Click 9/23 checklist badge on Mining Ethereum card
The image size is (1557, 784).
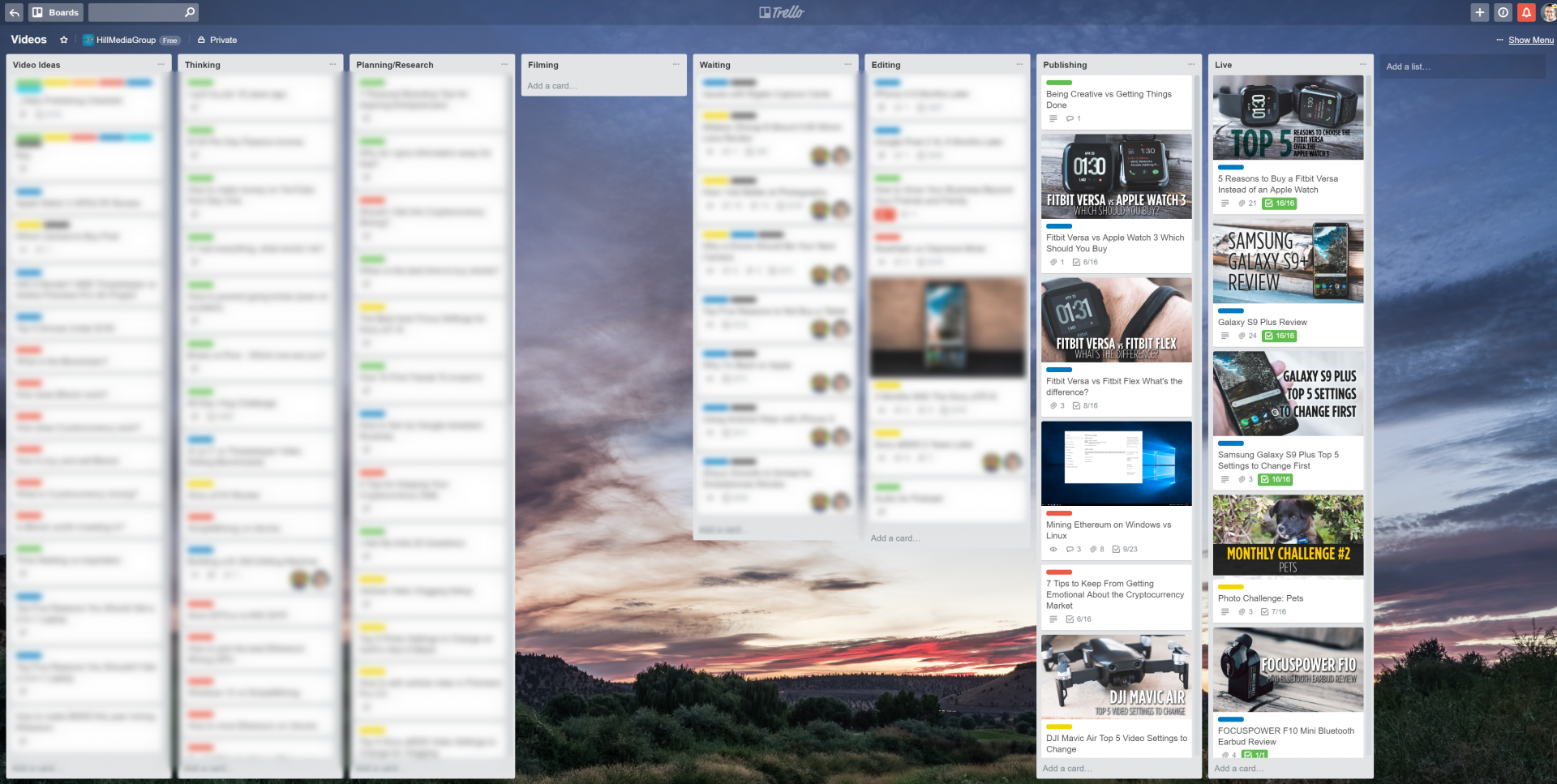pos(1125,550)
